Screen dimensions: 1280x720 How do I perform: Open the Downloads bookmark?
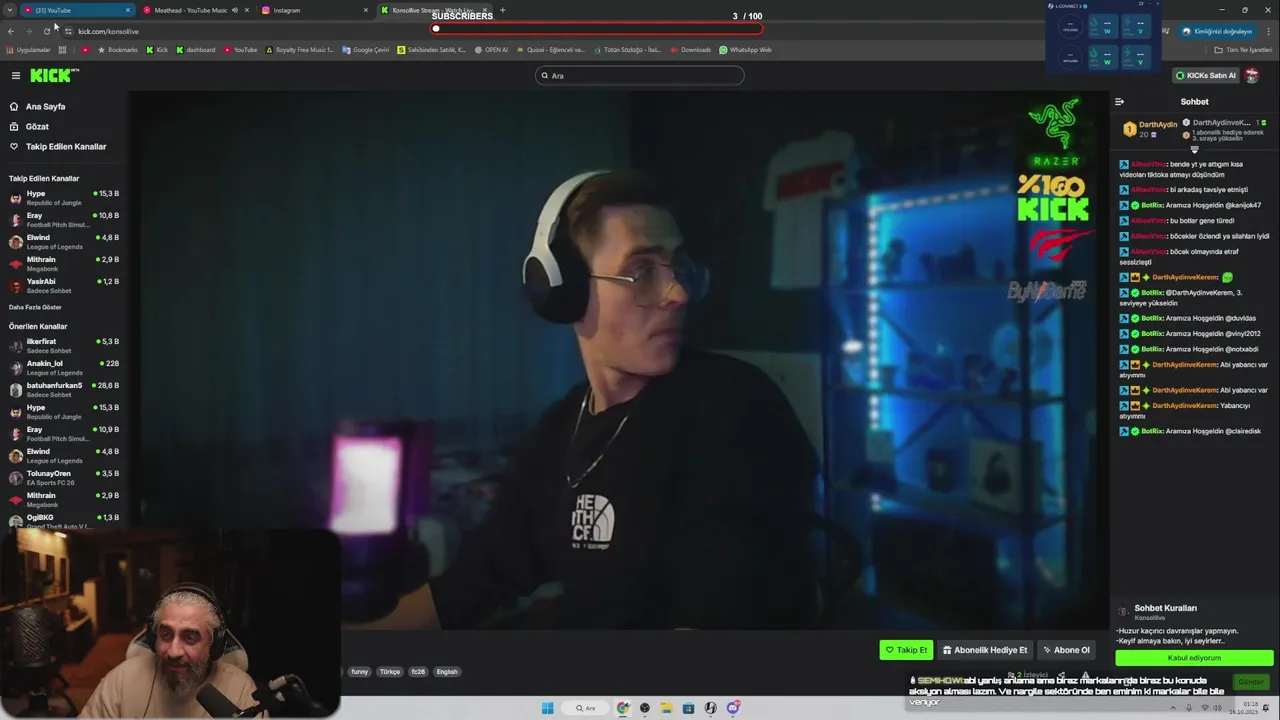click(690, 50)
